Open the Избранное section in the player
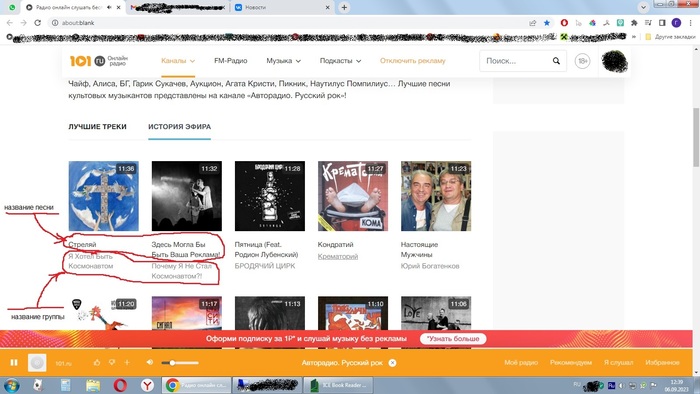 click(662, 363)
